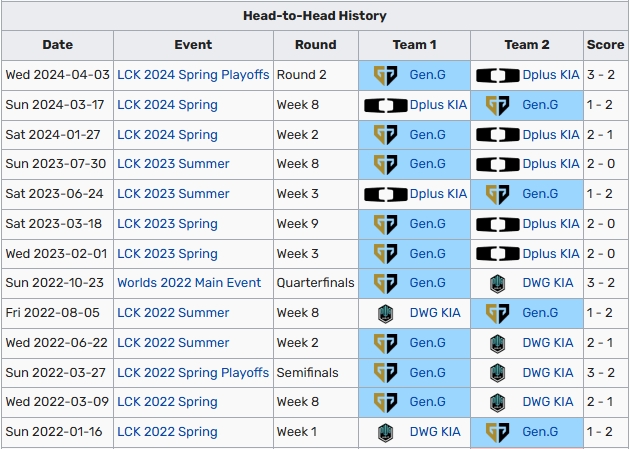This screenshot has height=449, width=630.
Task: Open Worlds 2022 Main Event link
Action: coord(189,283)
